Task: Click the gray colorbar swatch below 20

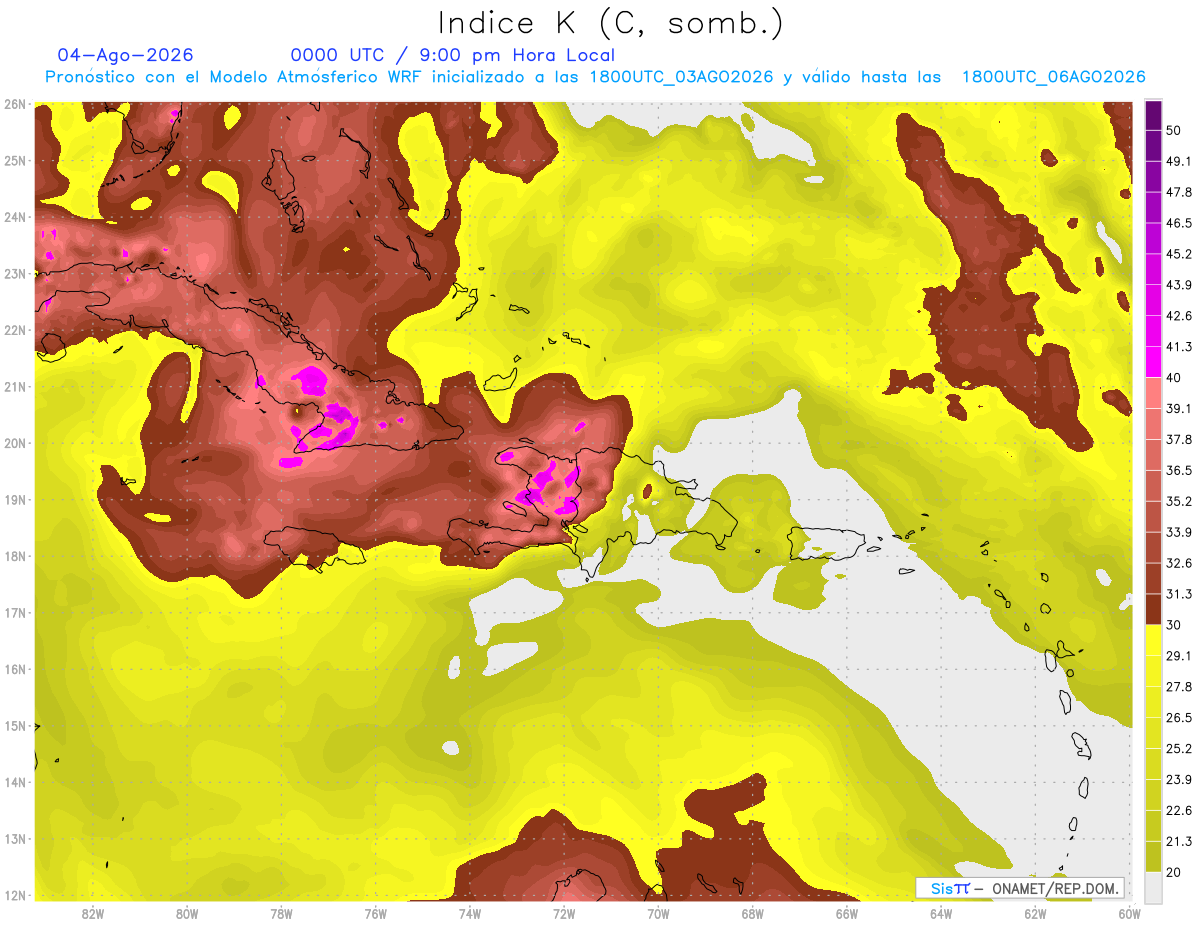Action: pyautogui.click(x=1153, y=886)
